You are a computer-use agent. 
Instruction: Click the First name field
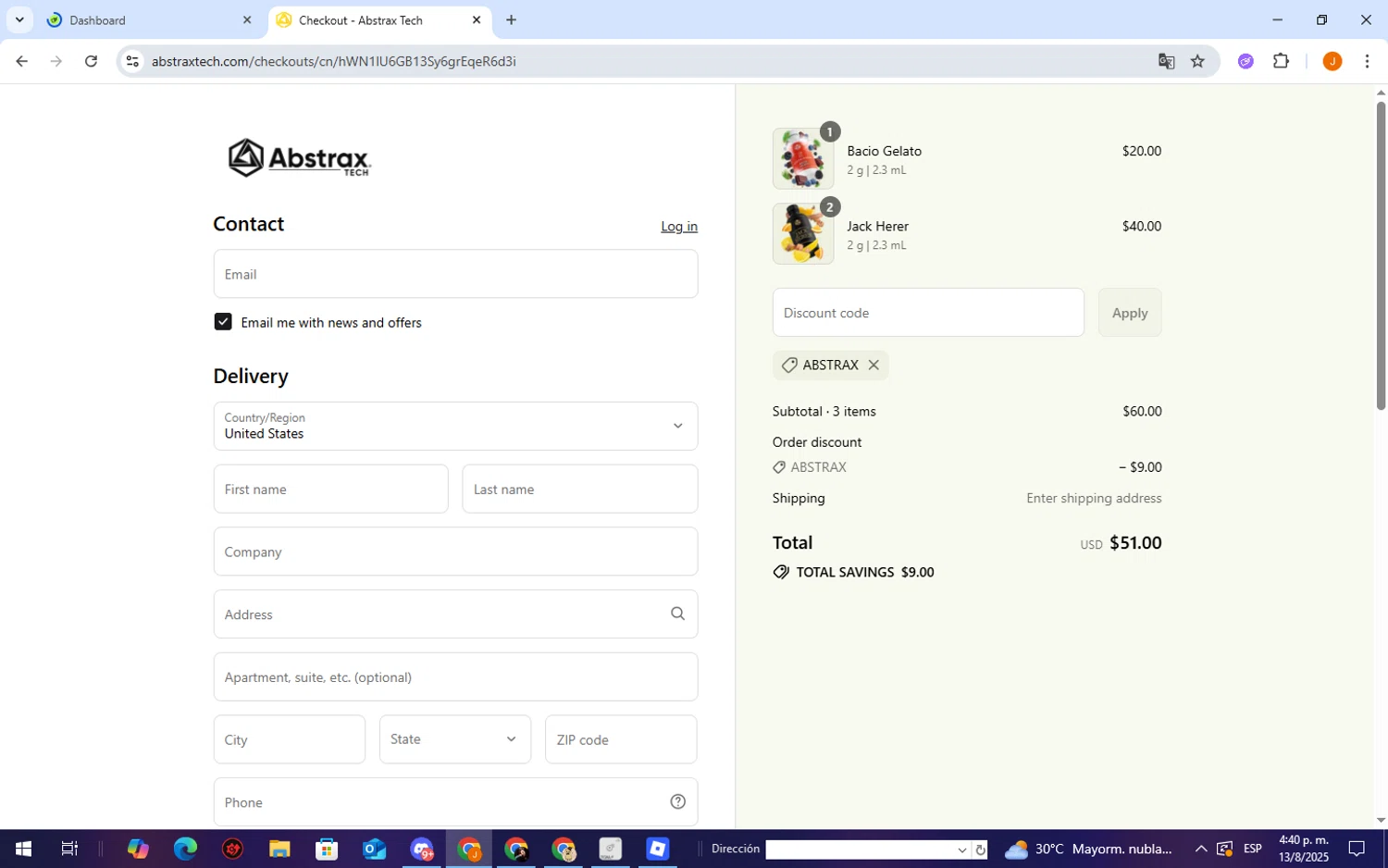click(330, 489)
